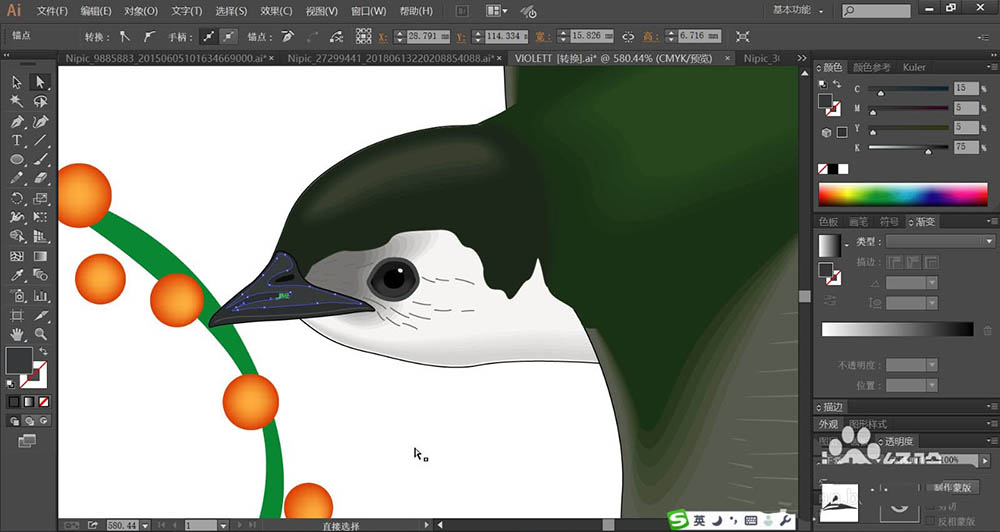Screen dimensions: 1000x532
Task: Toggle hide handles for multiple anchors
Action: [x=228, y=37]
